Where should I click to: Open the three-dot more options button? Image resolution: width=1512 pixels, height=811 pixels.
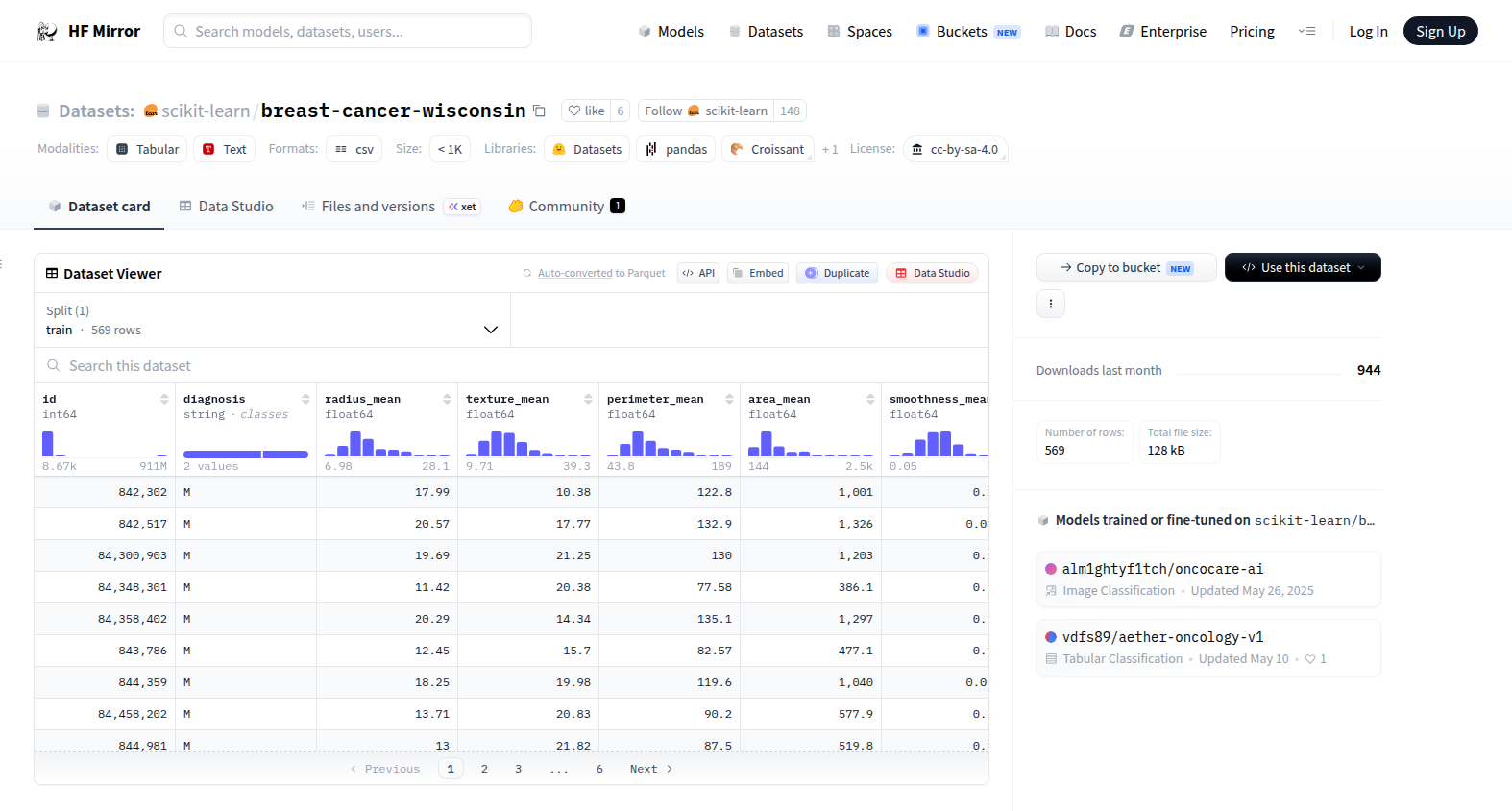click(1051, 304)
